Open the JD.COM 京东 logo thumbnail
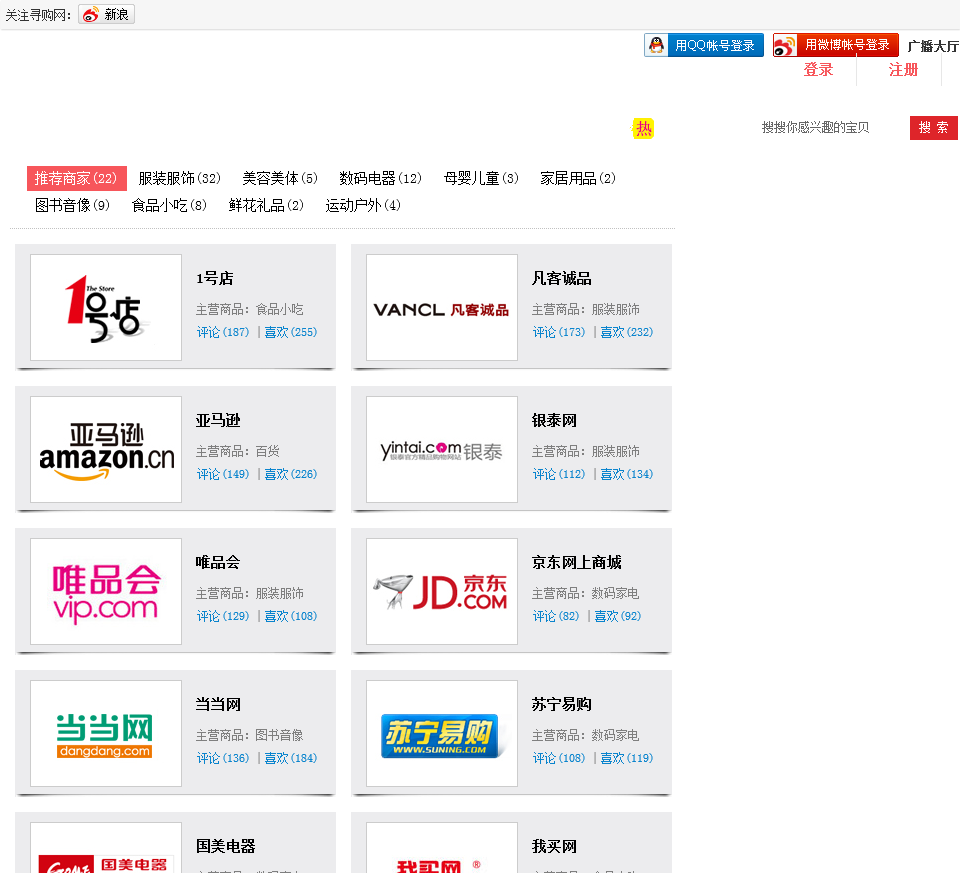960x873 pixels. point(442,591)
